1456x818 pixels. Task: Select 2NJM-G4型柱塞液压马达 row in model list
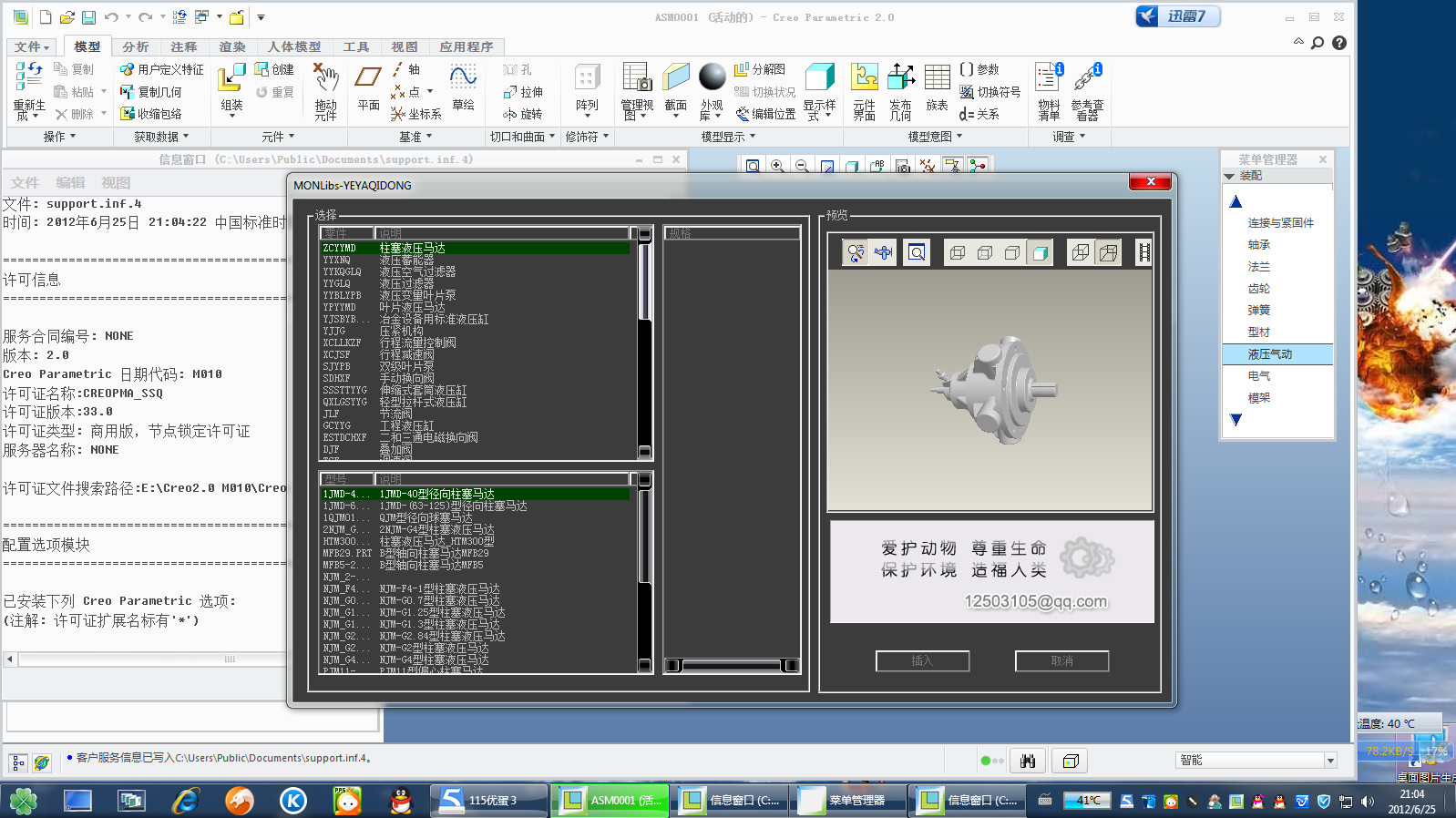[474, 529]
